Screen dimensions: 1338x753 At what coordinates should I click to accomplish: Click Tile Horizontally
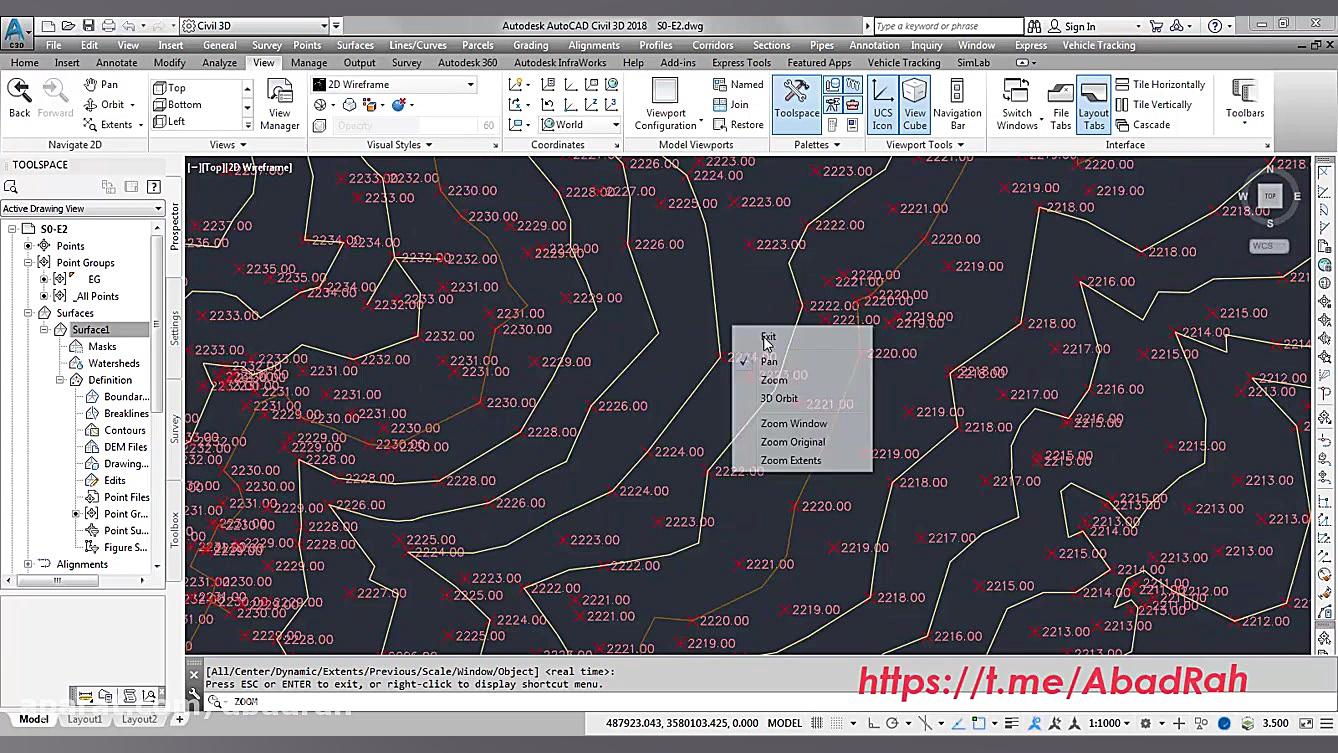[x=1159, y=85]
